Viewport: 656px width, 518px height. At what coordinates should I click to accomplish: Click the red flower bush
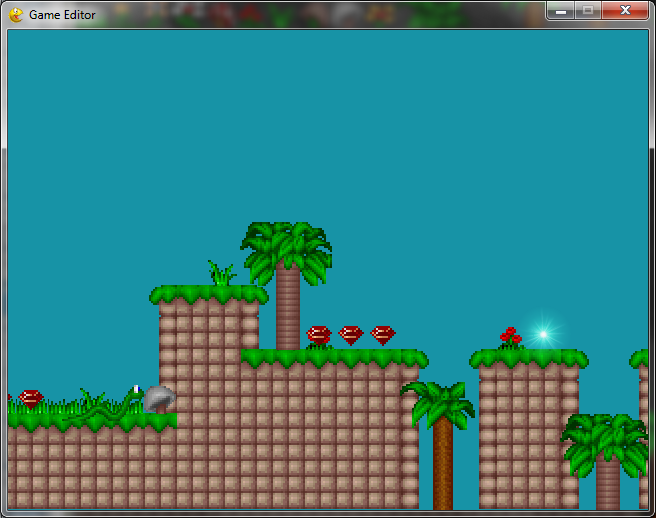tap(511, 338)
